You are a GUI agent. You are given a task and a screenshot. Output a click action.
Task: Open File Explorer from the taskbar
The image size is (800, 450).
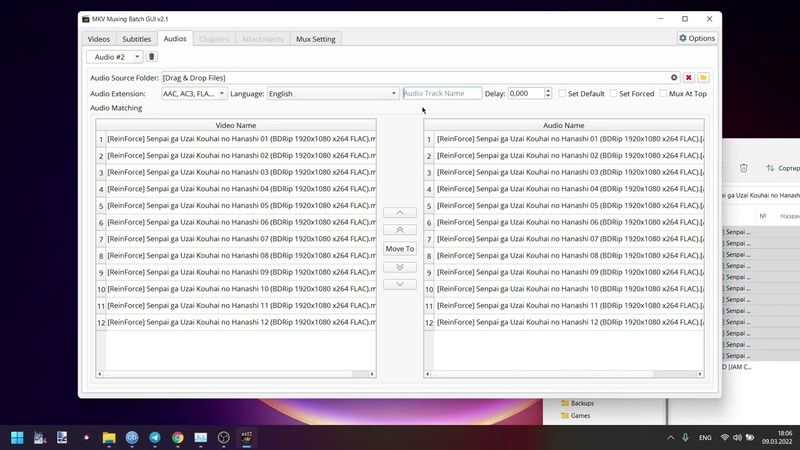tap(109, 438)
